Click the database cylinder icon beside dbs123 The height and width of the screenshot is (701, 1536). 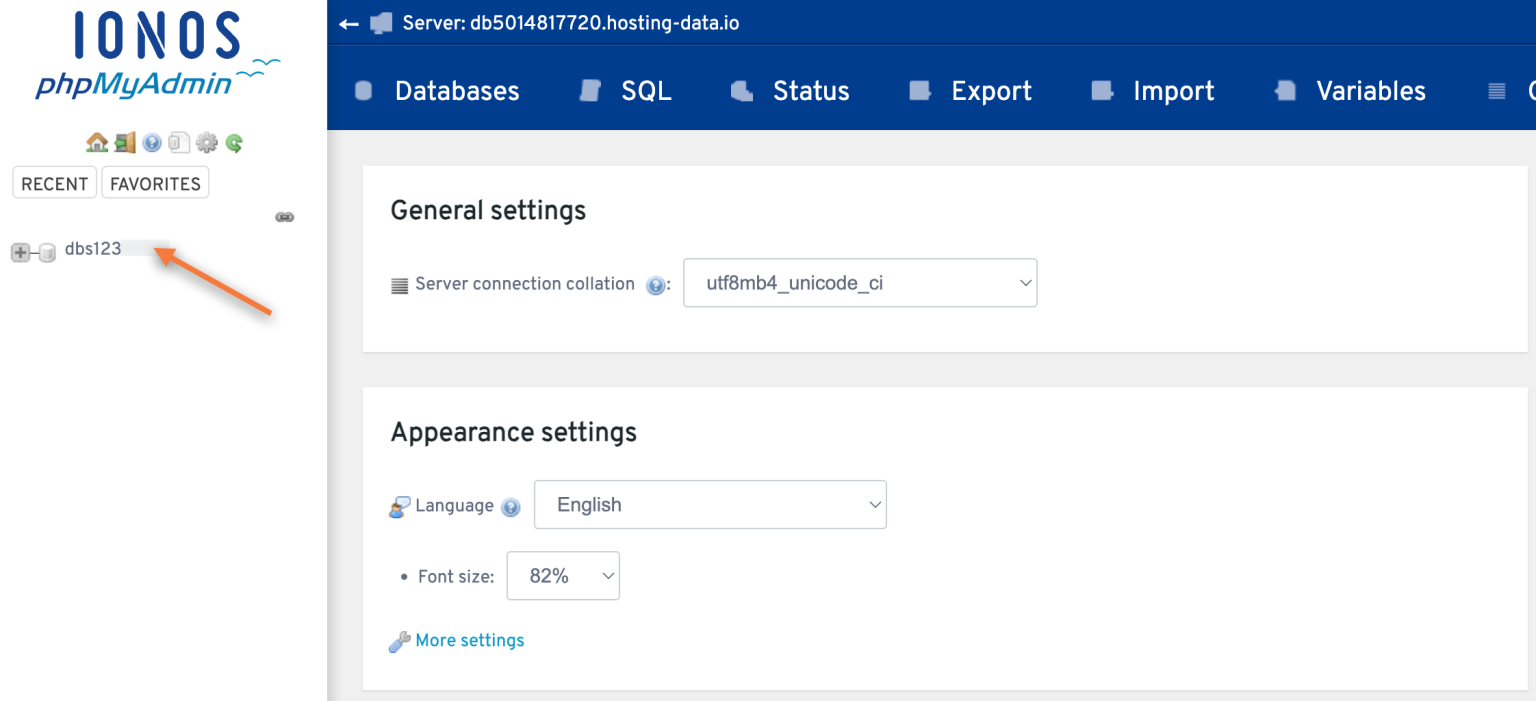click(x=47, y=252)
